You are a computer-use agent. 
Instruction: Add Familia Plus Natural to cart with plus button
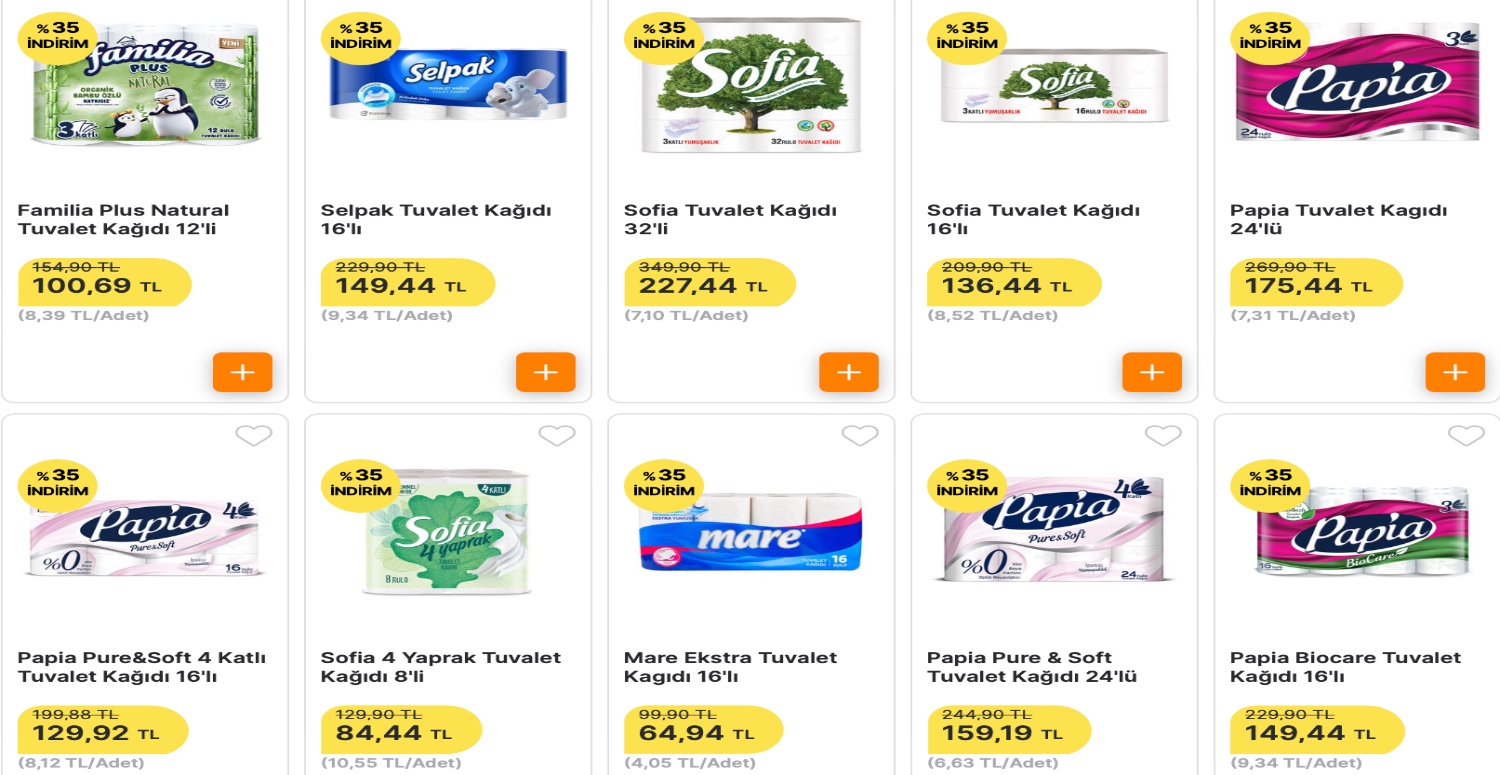point(242,371)
